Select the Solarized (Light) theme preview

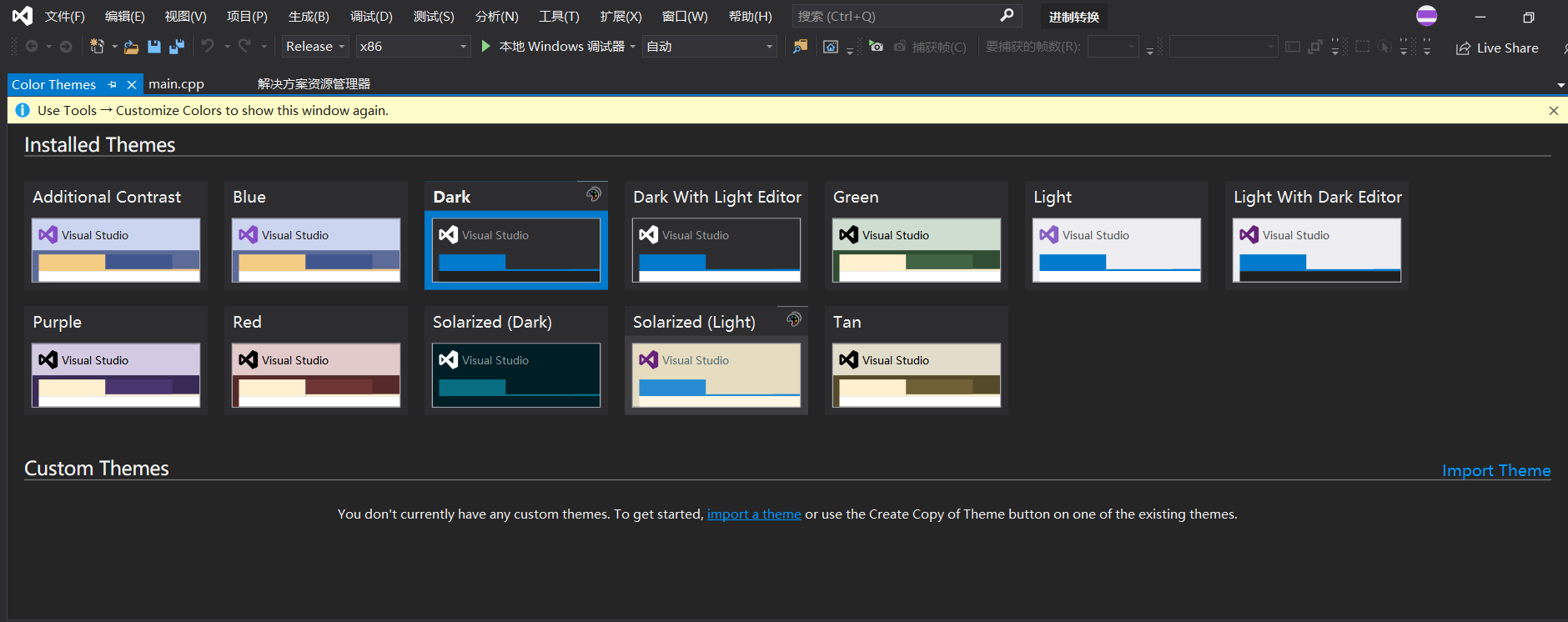[x=716, y=375]
